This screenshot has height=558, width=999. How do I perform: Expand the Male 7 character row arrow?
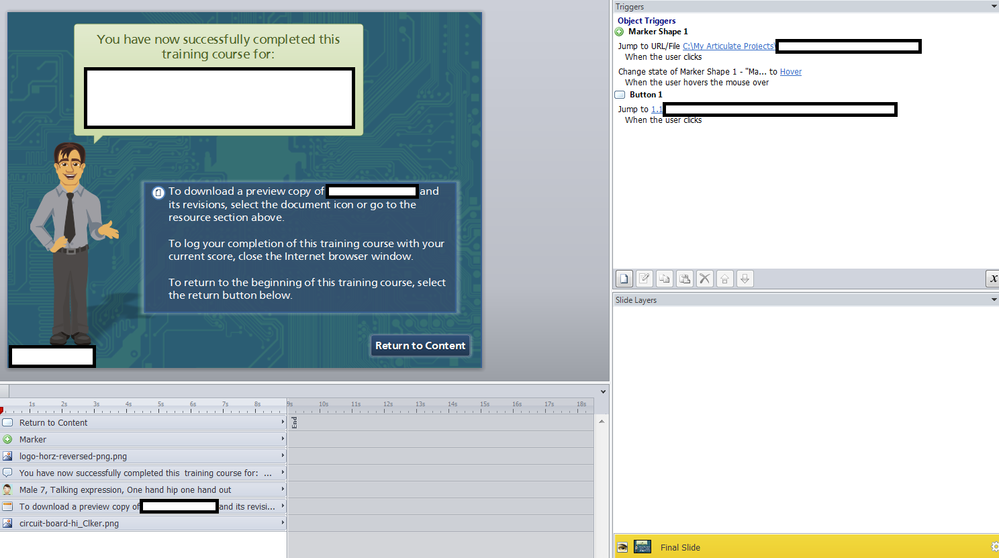(282, 489)
